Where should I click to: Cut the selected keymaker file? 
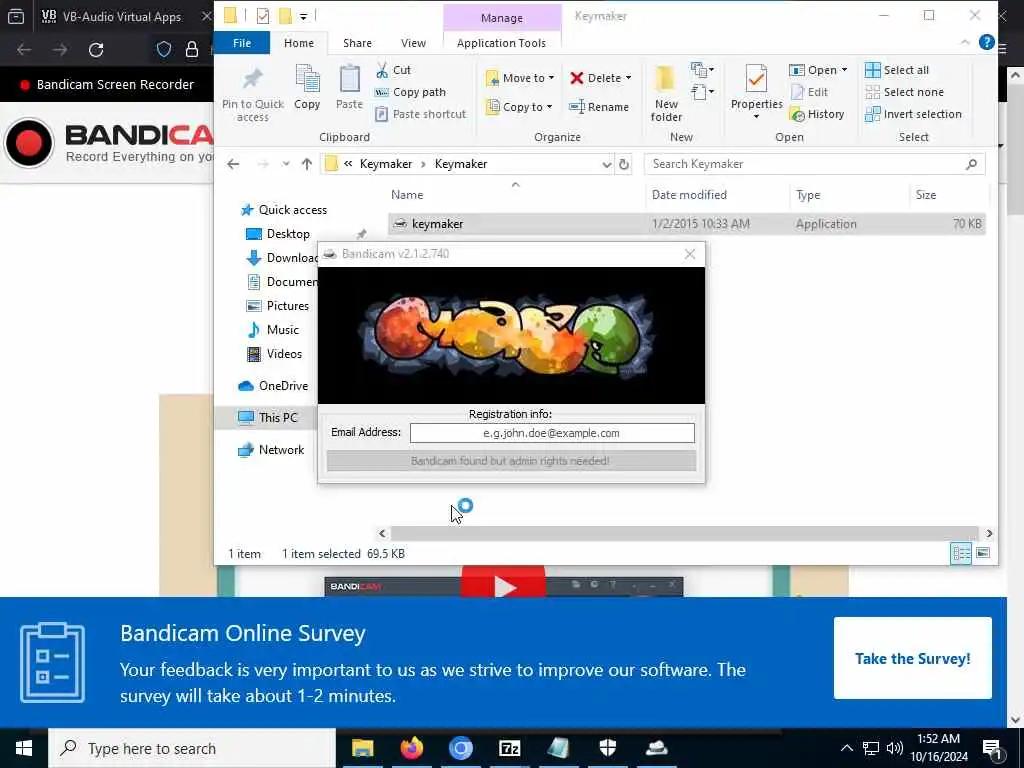(x=393, y=70)
